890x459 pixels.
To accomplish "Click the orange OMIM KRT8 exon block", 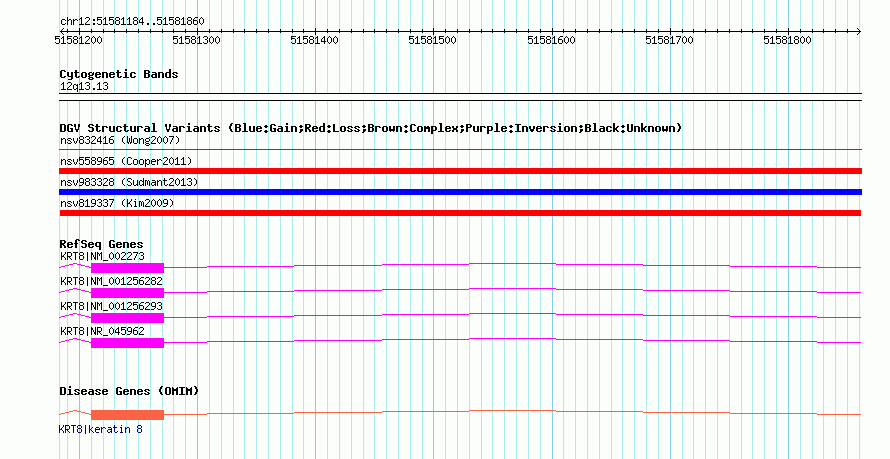I will (127, 415).
